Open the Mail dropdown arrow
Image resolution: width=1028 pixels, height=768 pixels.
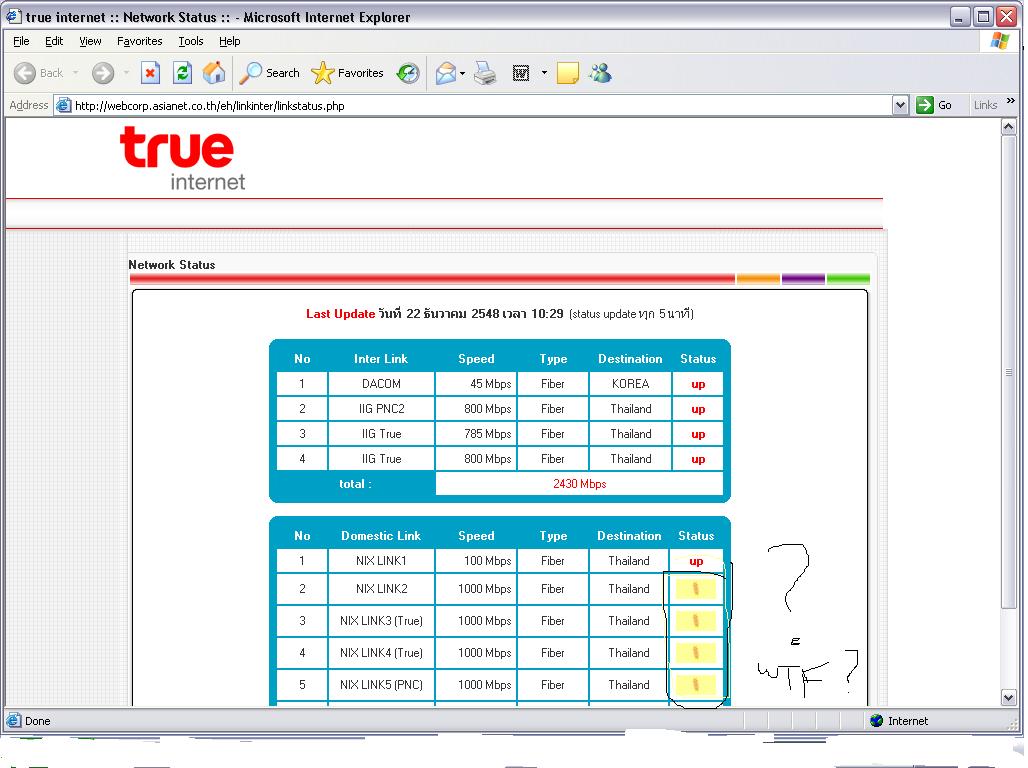[462, 73]
